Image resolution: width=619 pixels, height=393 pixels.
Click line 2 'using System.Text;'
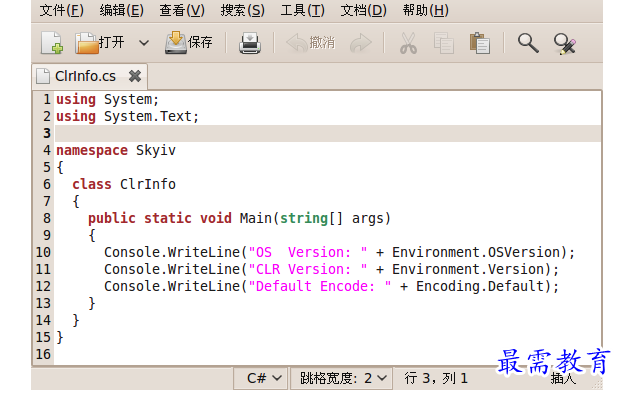tap(127, 116)
